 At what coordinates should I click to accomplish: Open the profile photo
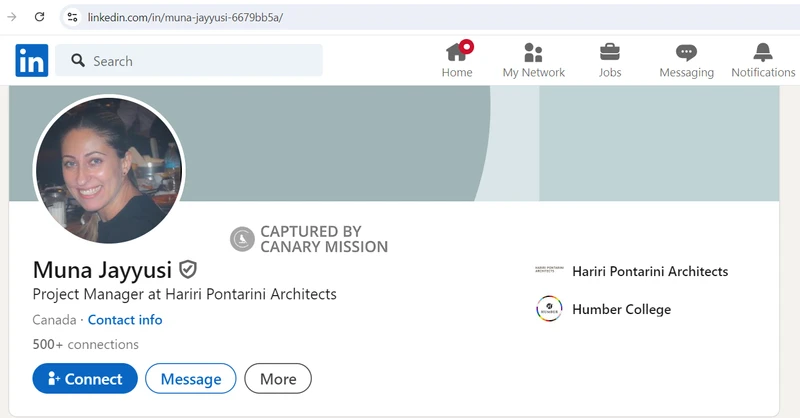tap(109, 169)
